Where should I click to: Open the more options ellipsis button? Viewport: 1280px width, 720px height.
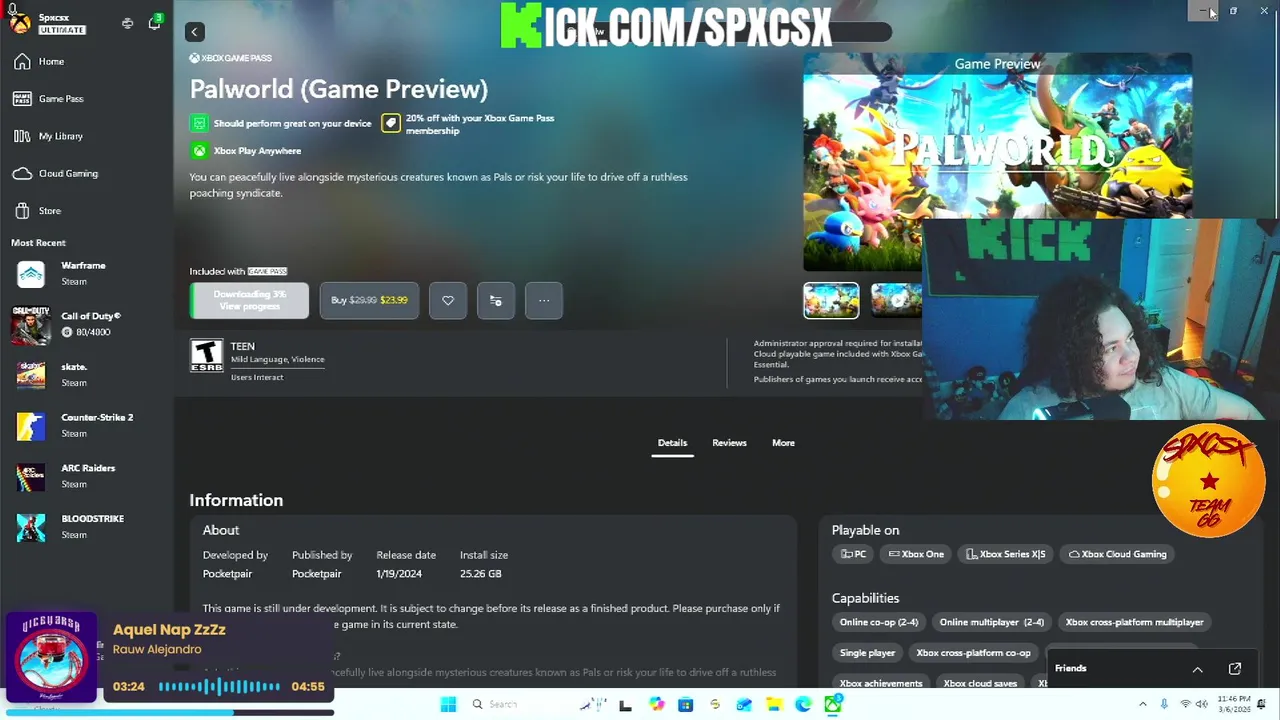pyautogui.click(x=544, y=300)
